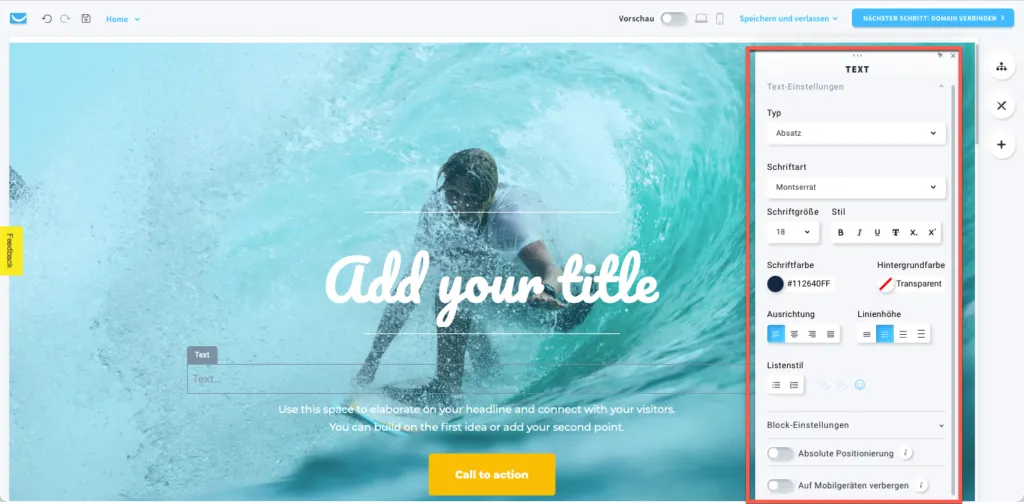Toggle the Vorschau preview switch
The width and height of the screenshot is (1024, 504).
[674, 19]
